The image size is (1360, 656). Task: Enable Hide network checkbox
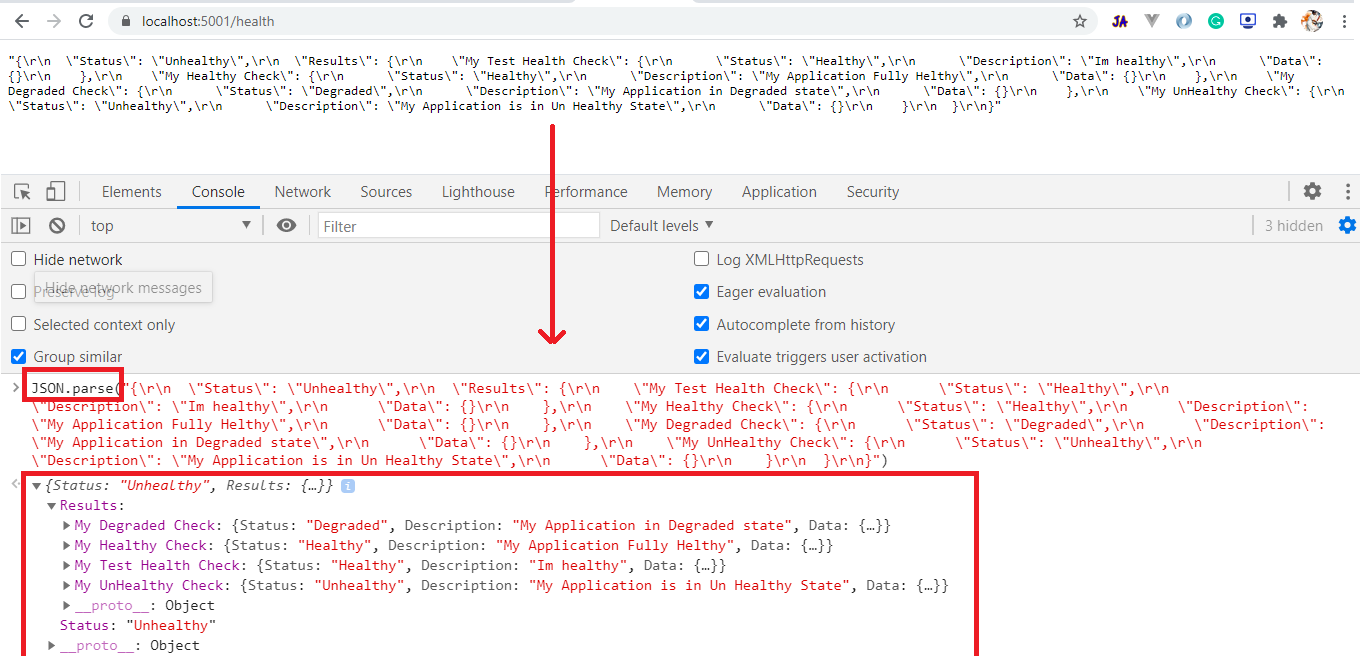click(19, 259)
